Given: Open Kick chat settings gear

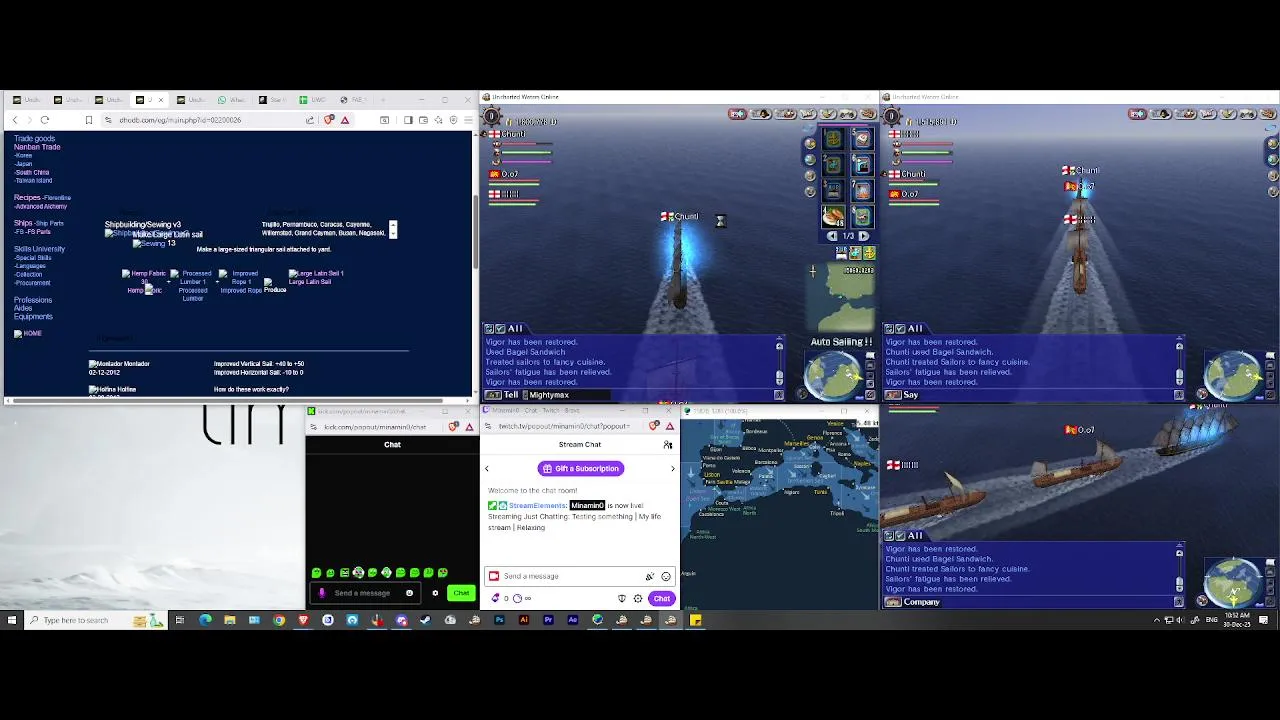Looking at the screenshot, I should click(x=435, y=593).
